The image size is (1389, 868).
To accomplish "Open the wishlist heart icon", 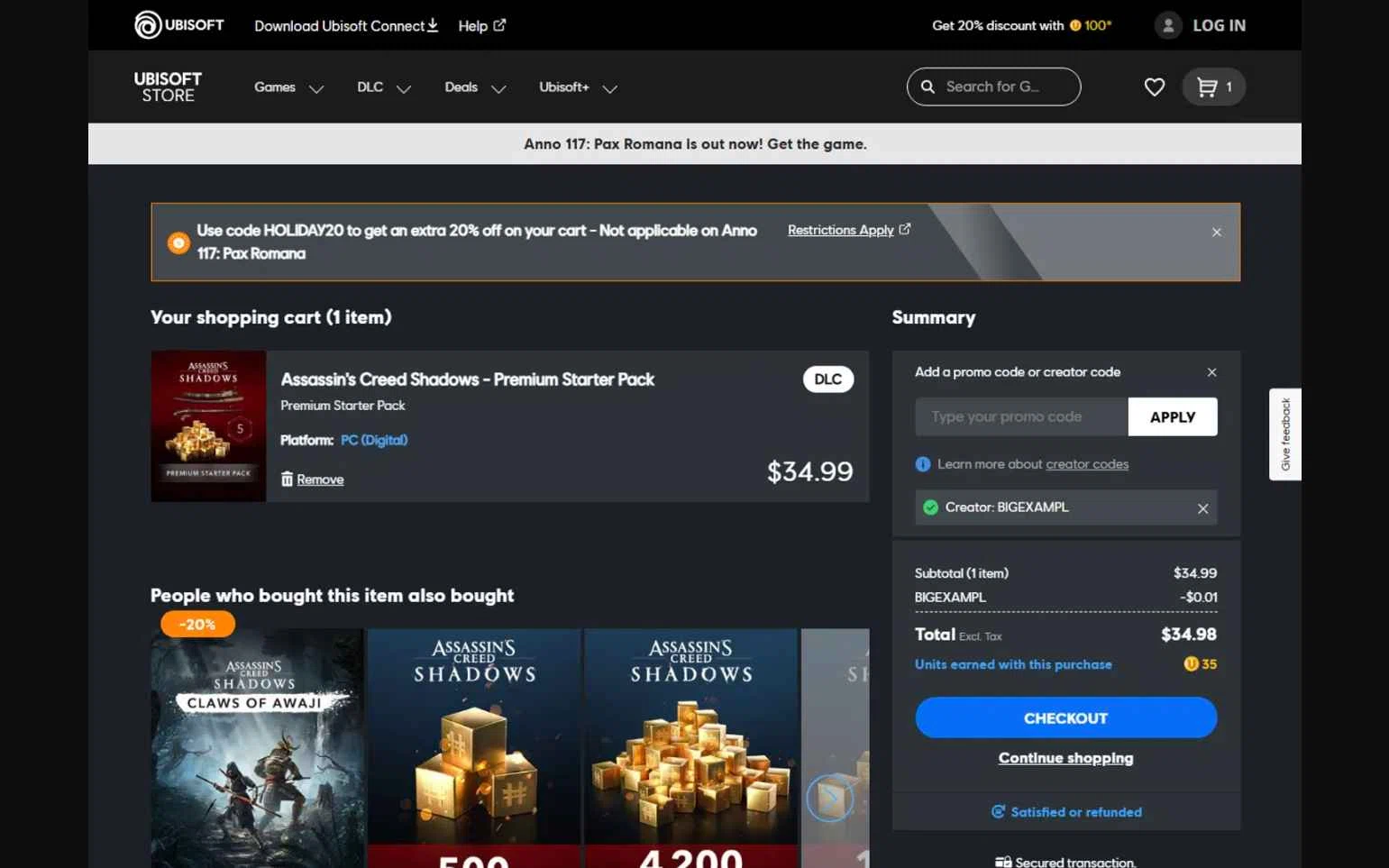I will (x=1155, y=87).
